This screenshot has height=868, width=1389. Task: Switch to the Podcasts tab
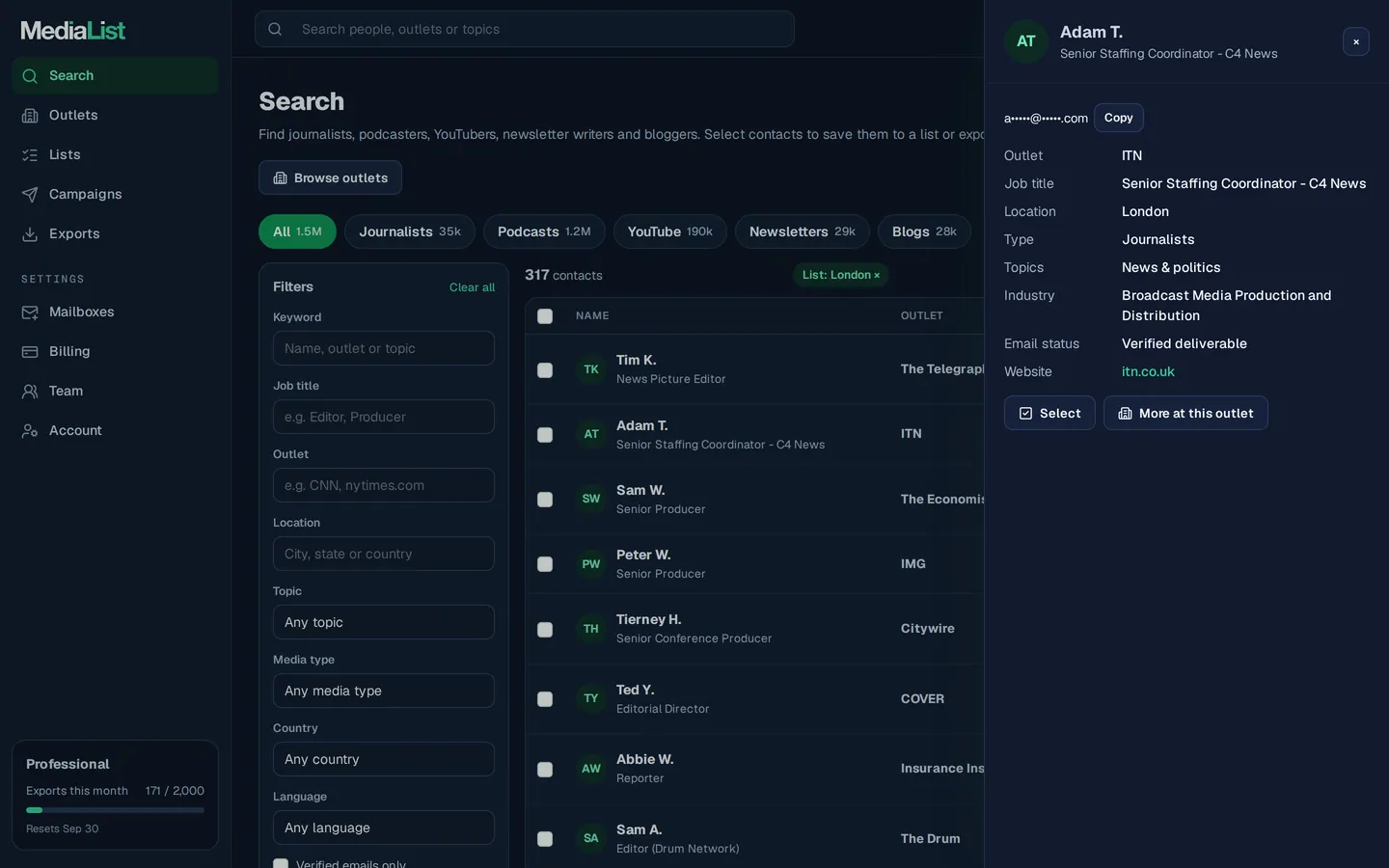click(x=544, y=231)
